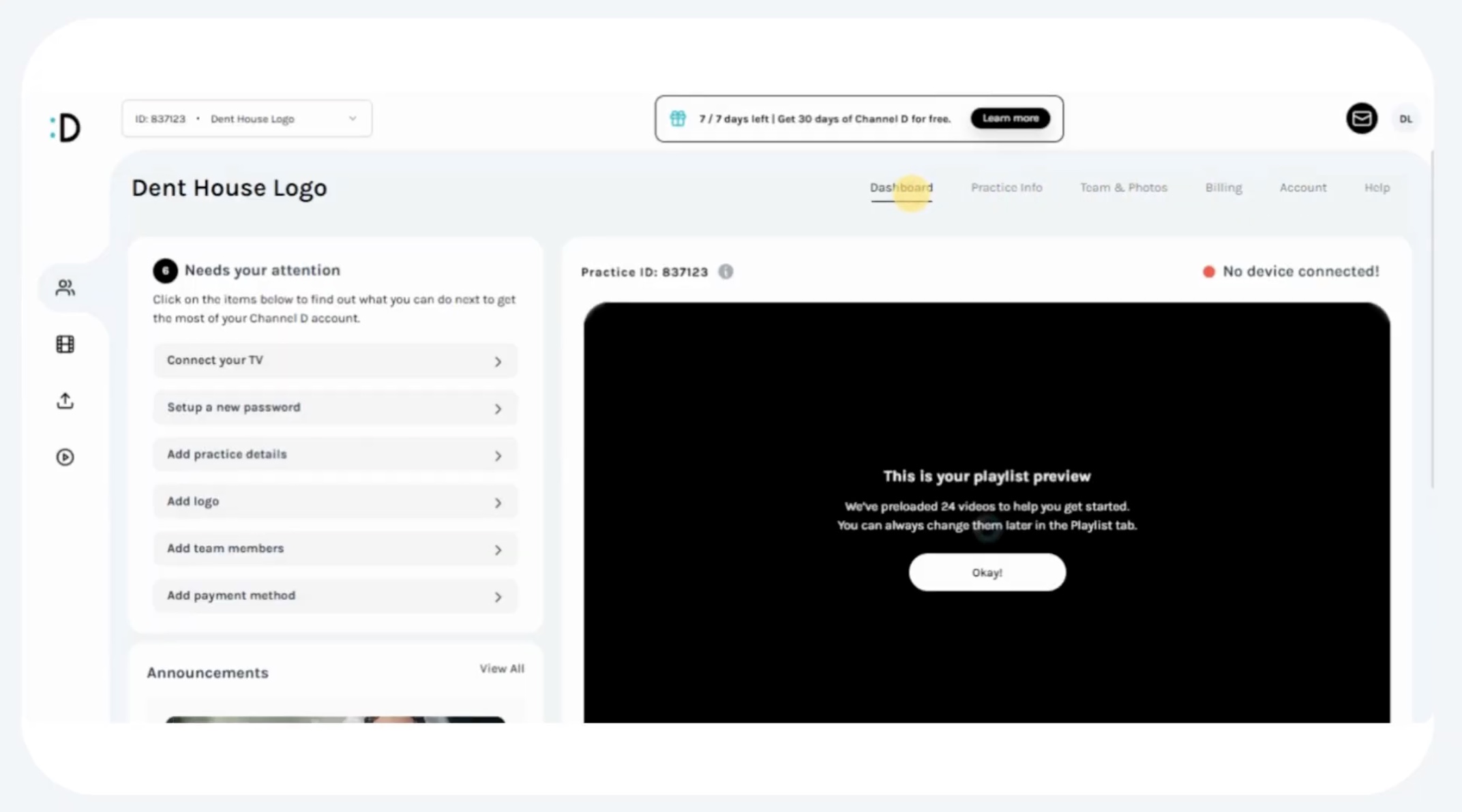This screenshot has height=812, width=1462.
Task: Open the video library film icon
Action: [65, 344]
